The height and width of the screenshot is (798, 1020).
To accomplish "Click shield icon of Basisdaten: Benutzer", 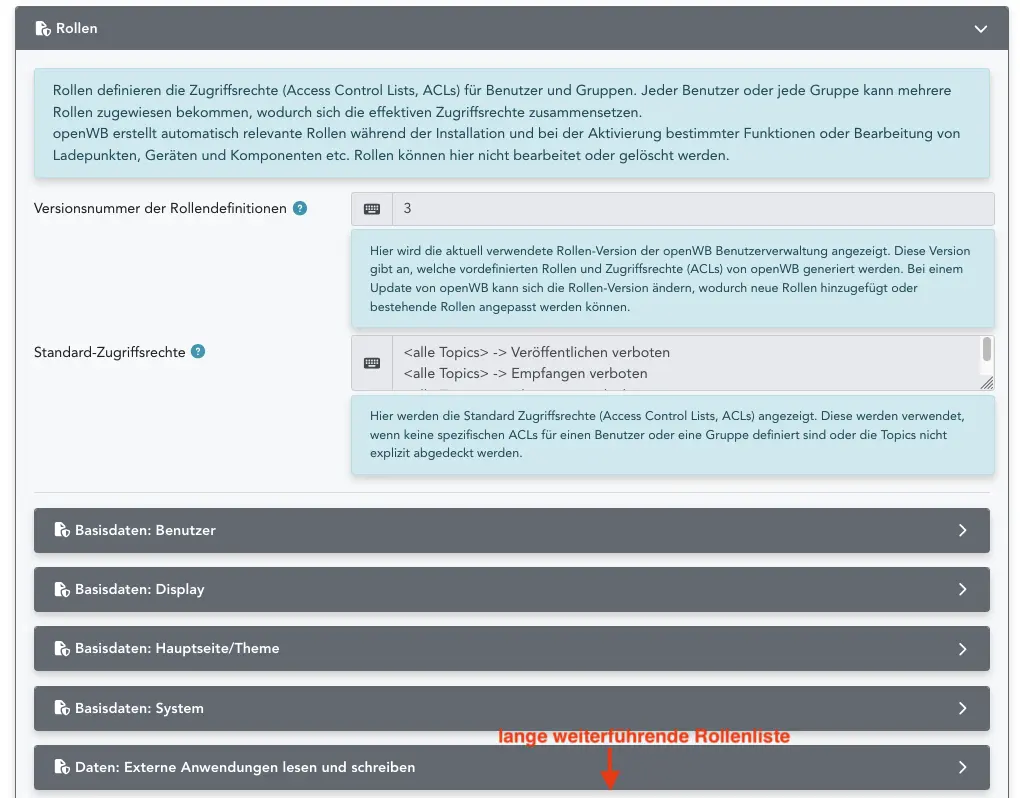I will [x=62, y=531].
